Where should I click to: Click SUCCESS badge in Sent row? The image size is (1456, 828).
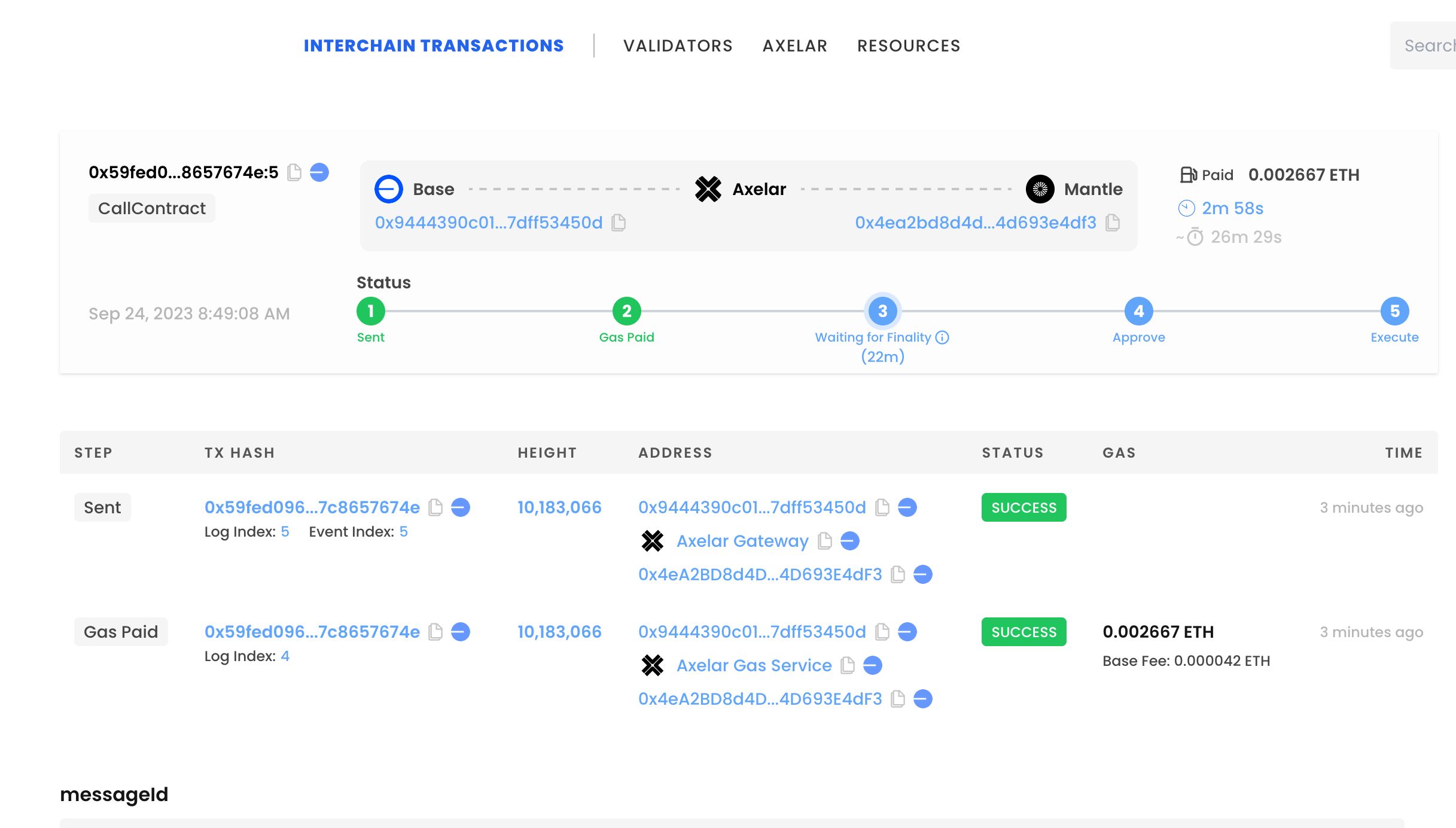click(1024, 507)
